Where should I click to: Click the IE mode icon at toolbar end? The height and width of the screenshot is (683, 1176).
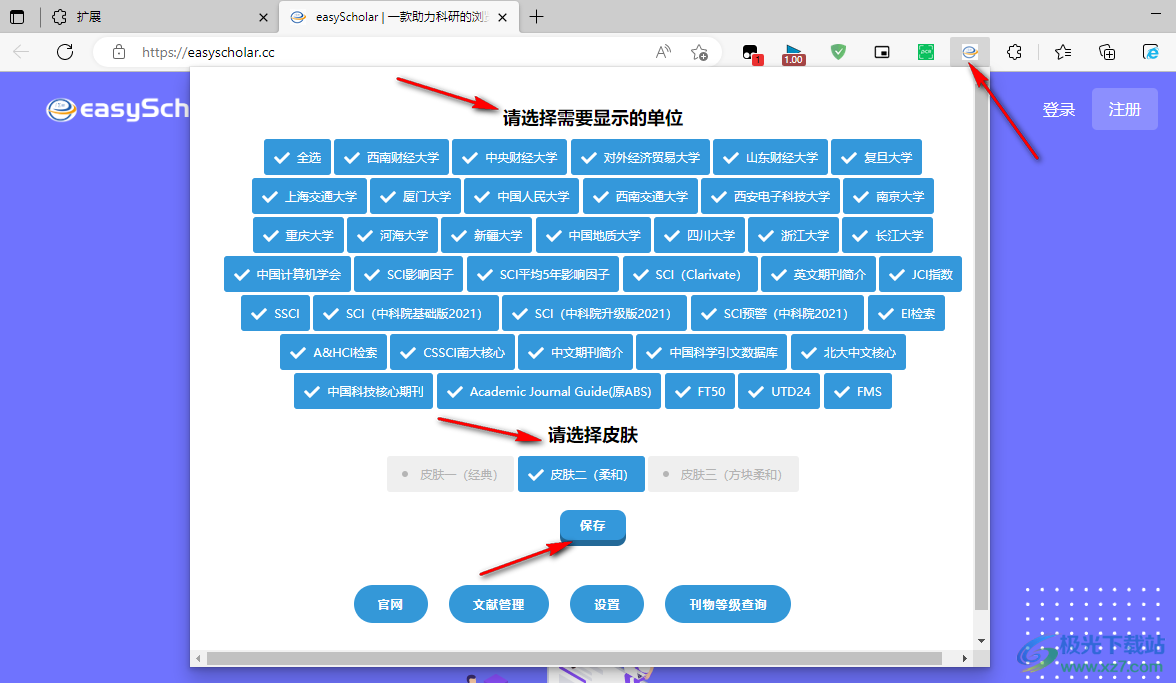(x=1150, y=52)
